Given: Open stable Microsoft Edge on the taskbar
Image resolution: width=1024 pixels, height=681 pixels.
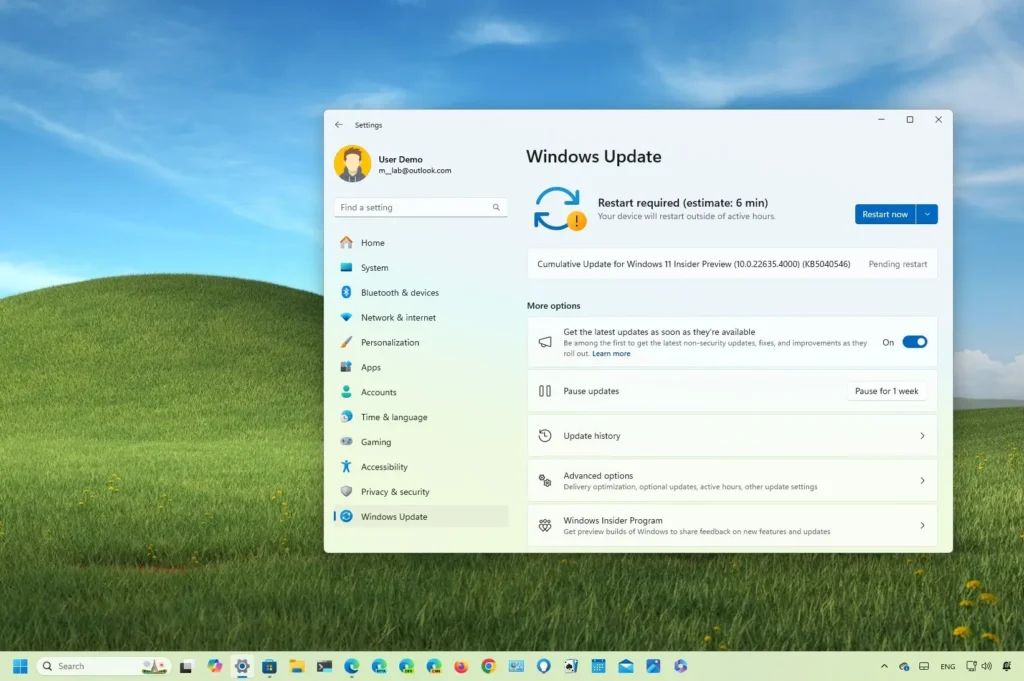Looking at the screenshot, I should pos(352,666).
